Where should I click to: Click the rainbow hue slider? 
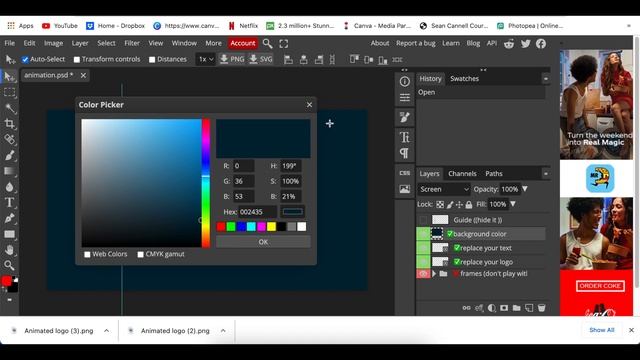point(206,183)
